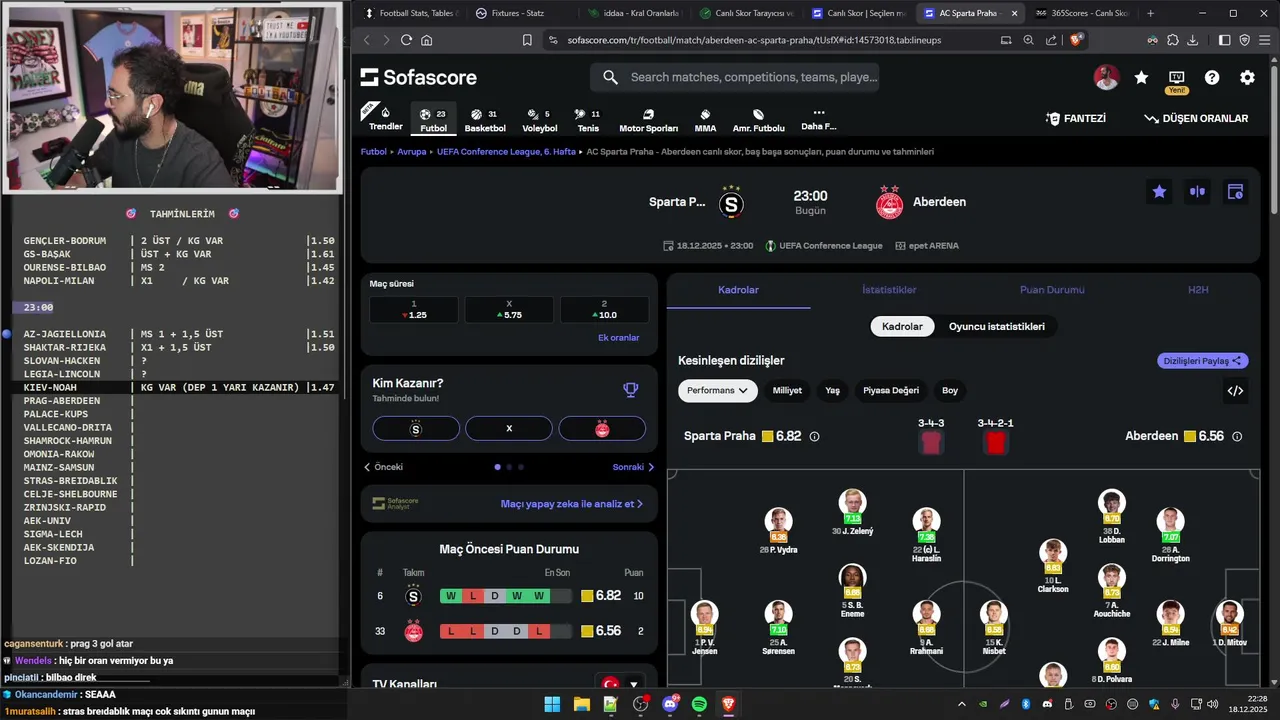Open Sofascore settings gear
Viewport: 1280px width, 720px height.
[1247, 77]
